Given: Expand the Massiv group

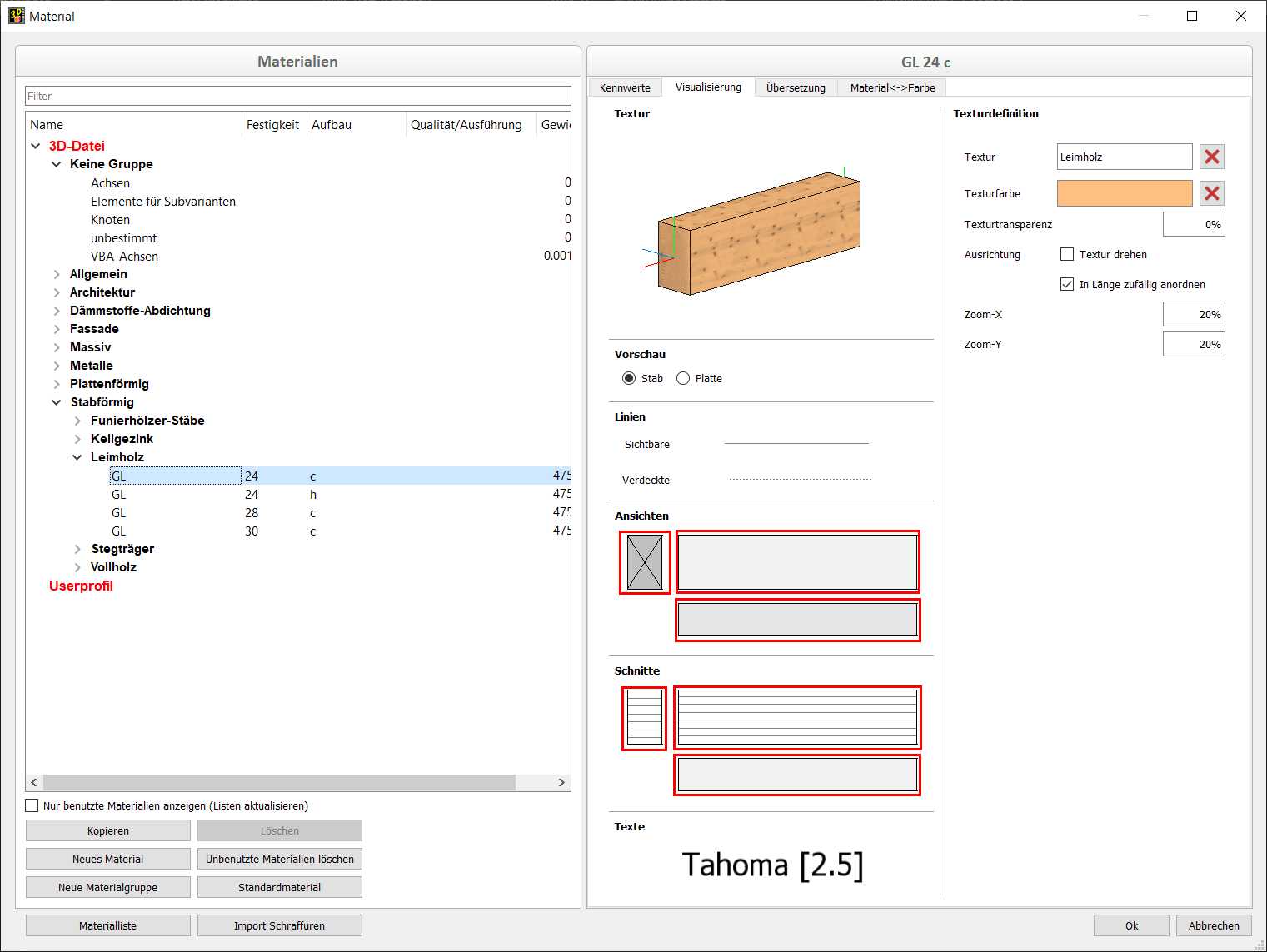Looking at the screenshot, I should (57, 347).
